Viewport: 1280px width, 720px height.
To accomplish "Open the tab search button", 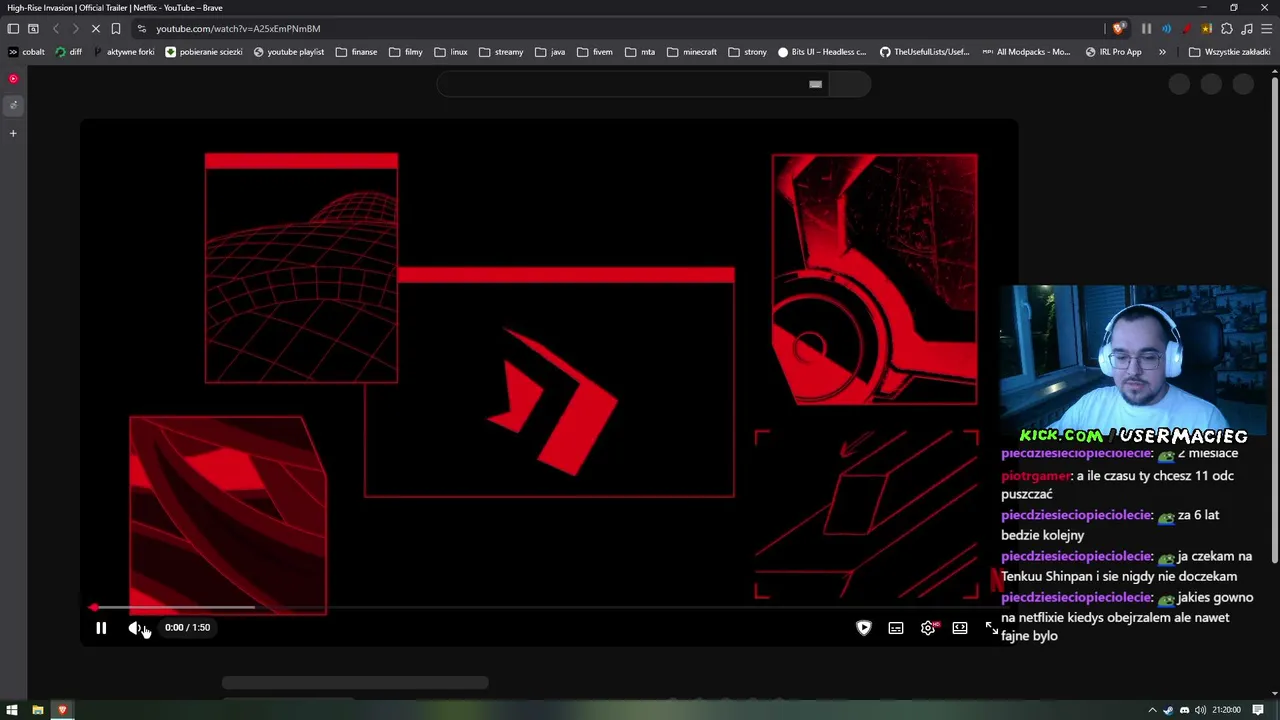I will (33, 29).
